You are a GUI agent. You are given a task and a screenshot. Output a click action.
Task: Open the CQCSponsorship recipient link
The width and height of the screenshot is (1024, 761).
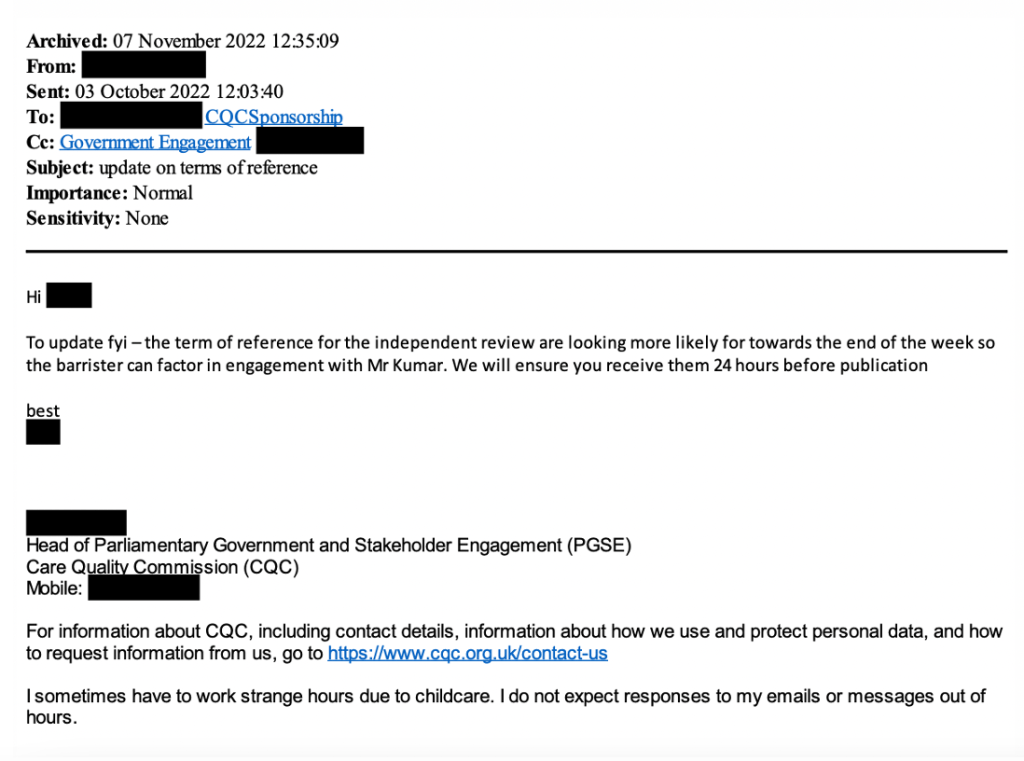[273, 117]
